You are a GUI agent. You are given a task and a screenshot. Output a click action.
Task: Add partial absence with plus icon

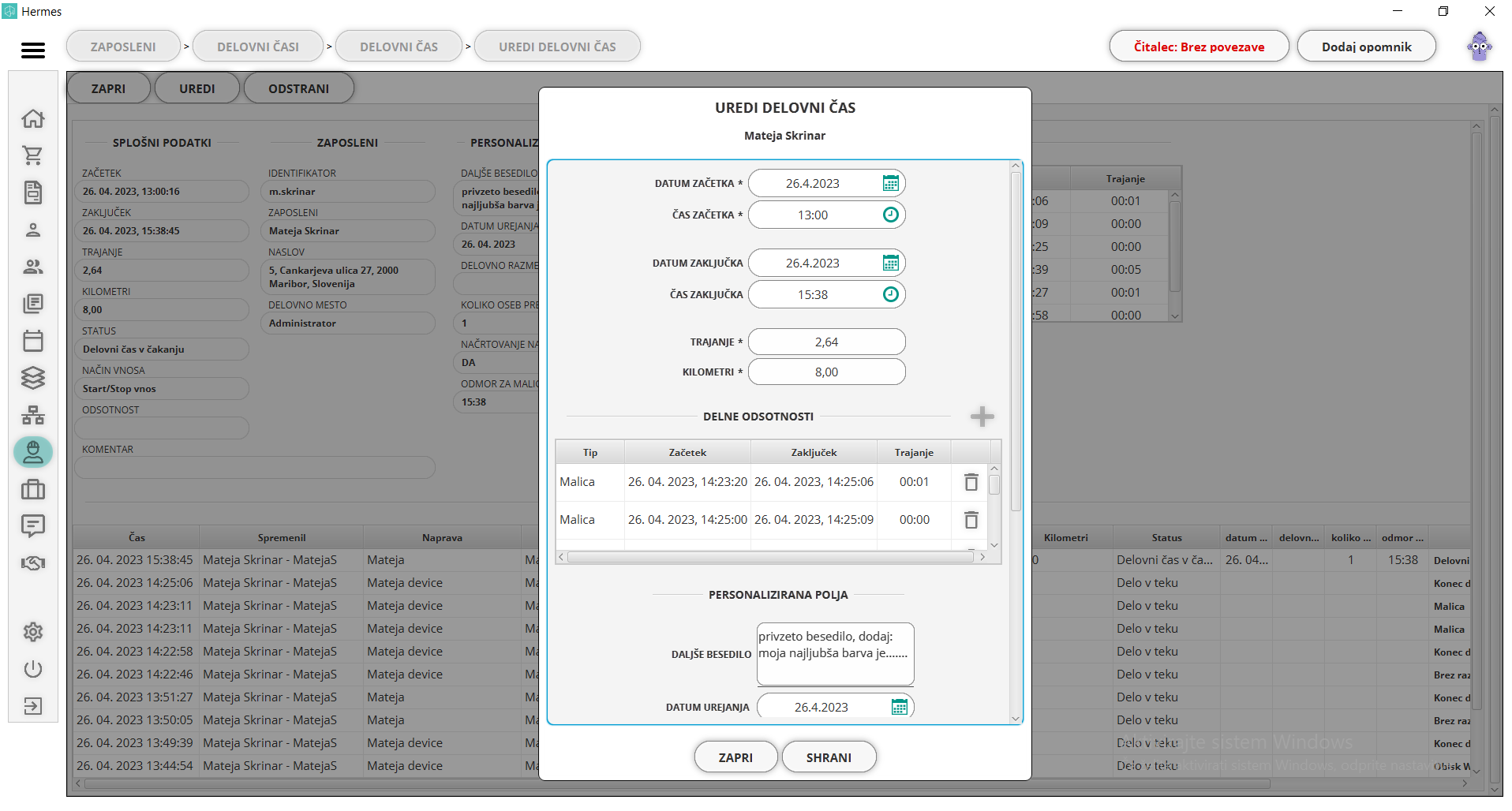pos(982,417)
